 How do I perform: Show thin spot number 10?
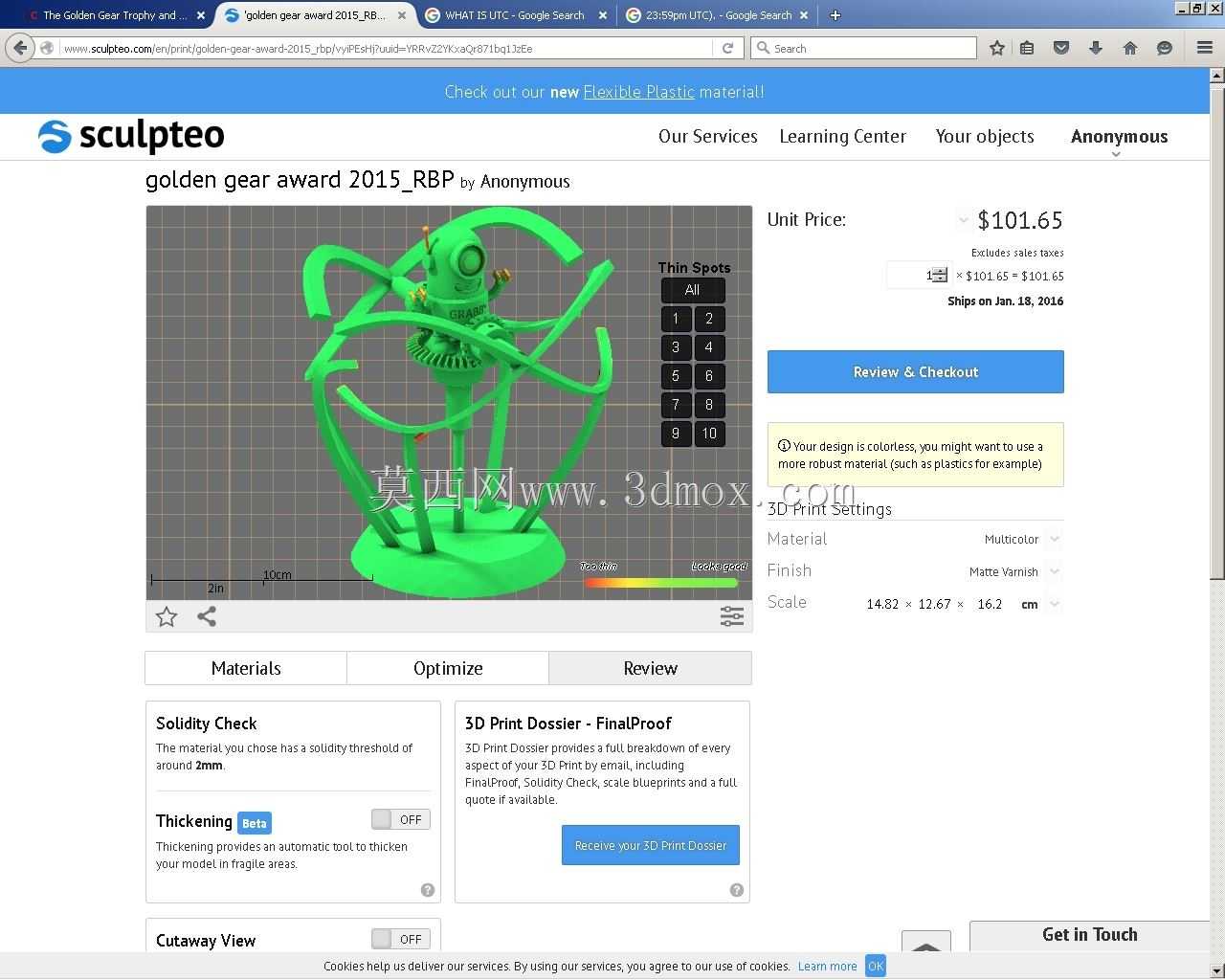709,434
